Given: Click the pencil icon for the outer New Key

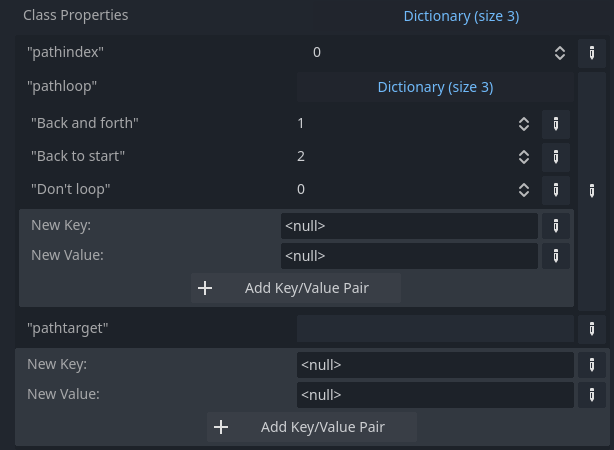Looking at the screenshot, I should pyautogui.click(x=592, y=365).
